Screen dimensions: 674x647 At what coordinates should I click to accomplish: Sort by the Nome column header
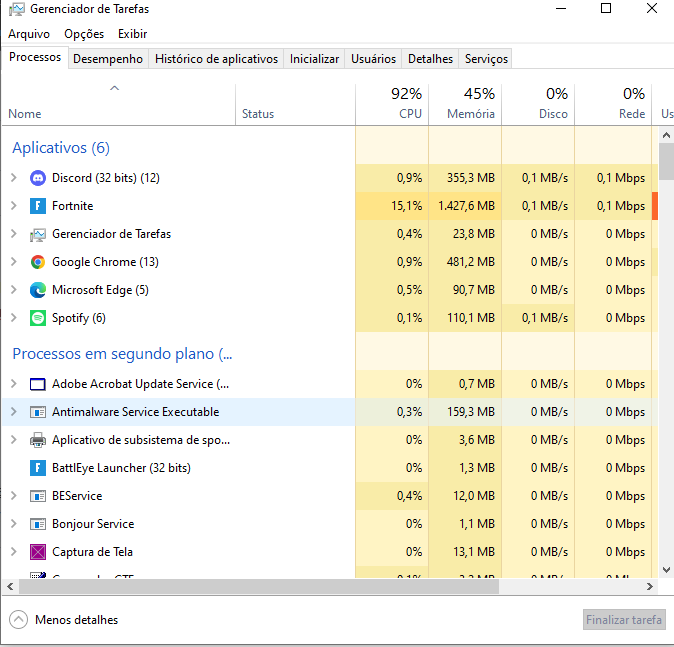(x=119, y=104)
